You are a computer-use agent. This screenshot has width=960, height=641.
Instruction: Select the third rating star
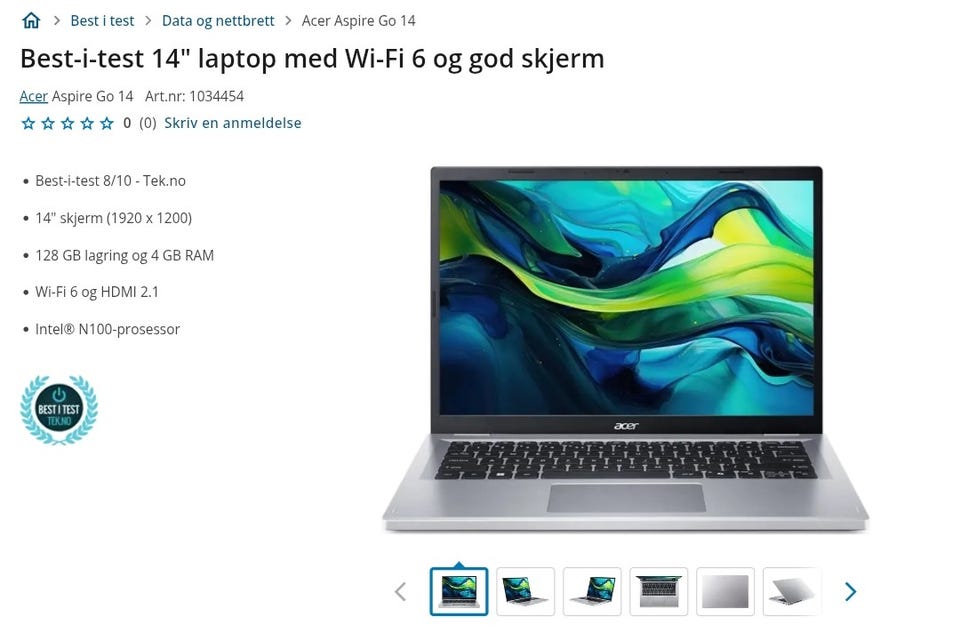click(x=67, y=124)
